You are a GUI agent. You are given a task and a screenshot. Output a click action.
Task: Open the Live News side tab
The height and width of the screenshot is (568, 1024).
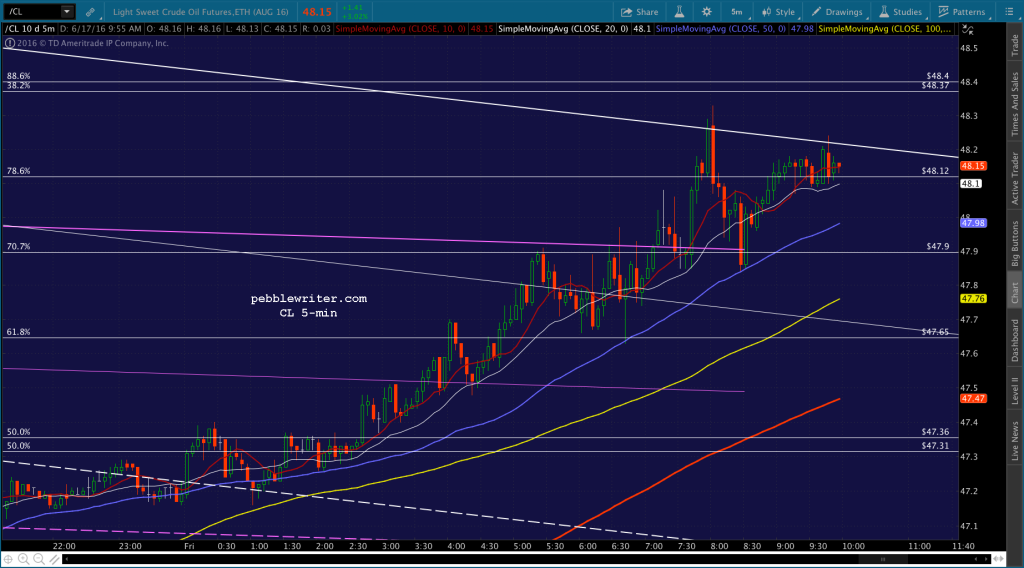coord(1014,441)
